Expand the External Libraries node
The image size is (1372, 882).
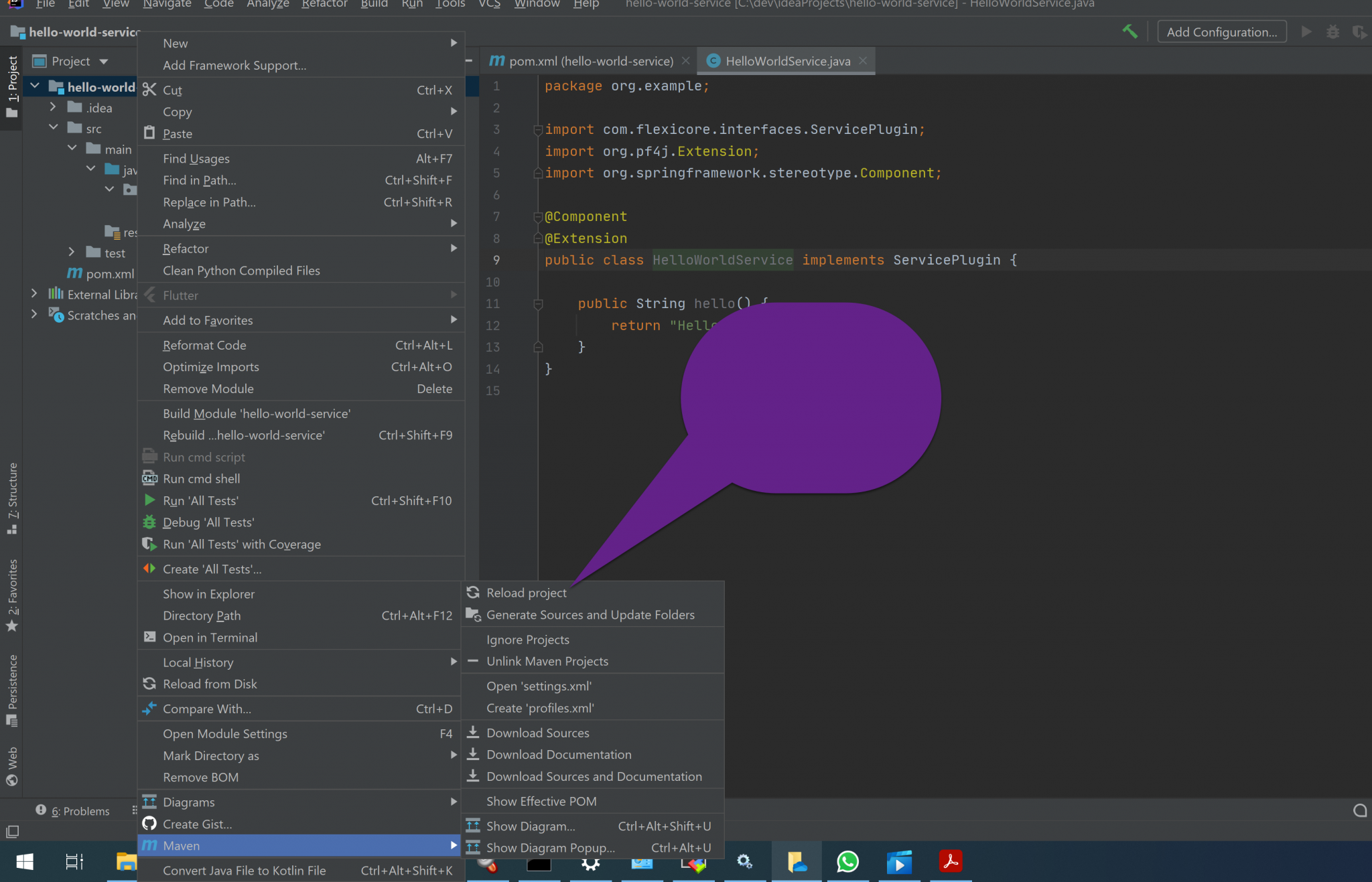click(x=34, y=294)
